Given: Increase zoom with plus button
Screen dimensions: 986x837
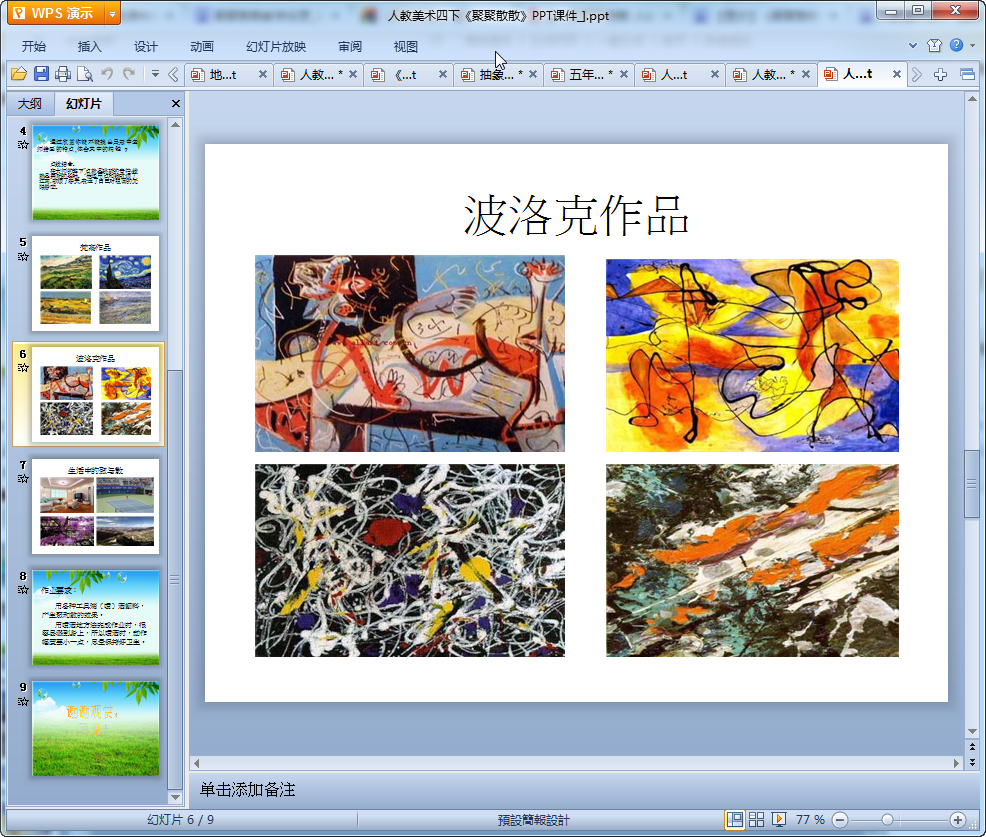Looking at the screenshot, I should [x=958, y=820].
